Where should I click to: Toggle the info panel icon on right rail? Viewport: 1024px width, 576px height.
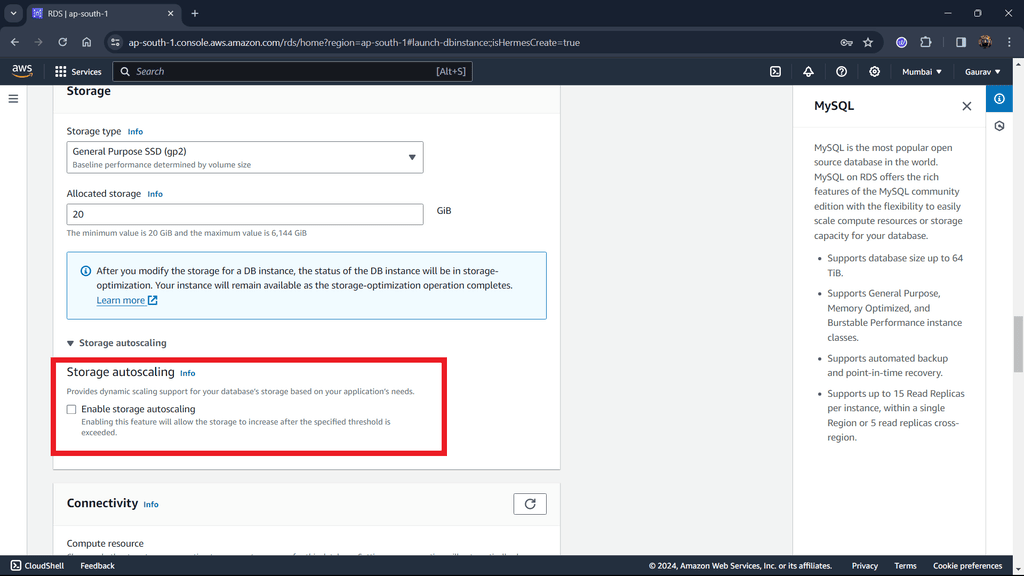click(x=999, y=99)
